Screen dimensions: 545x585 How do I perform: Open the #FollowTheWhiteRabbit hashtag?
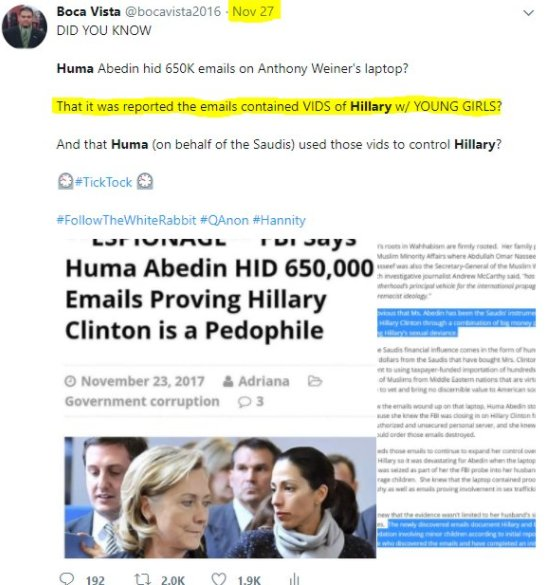coord(126,220)
